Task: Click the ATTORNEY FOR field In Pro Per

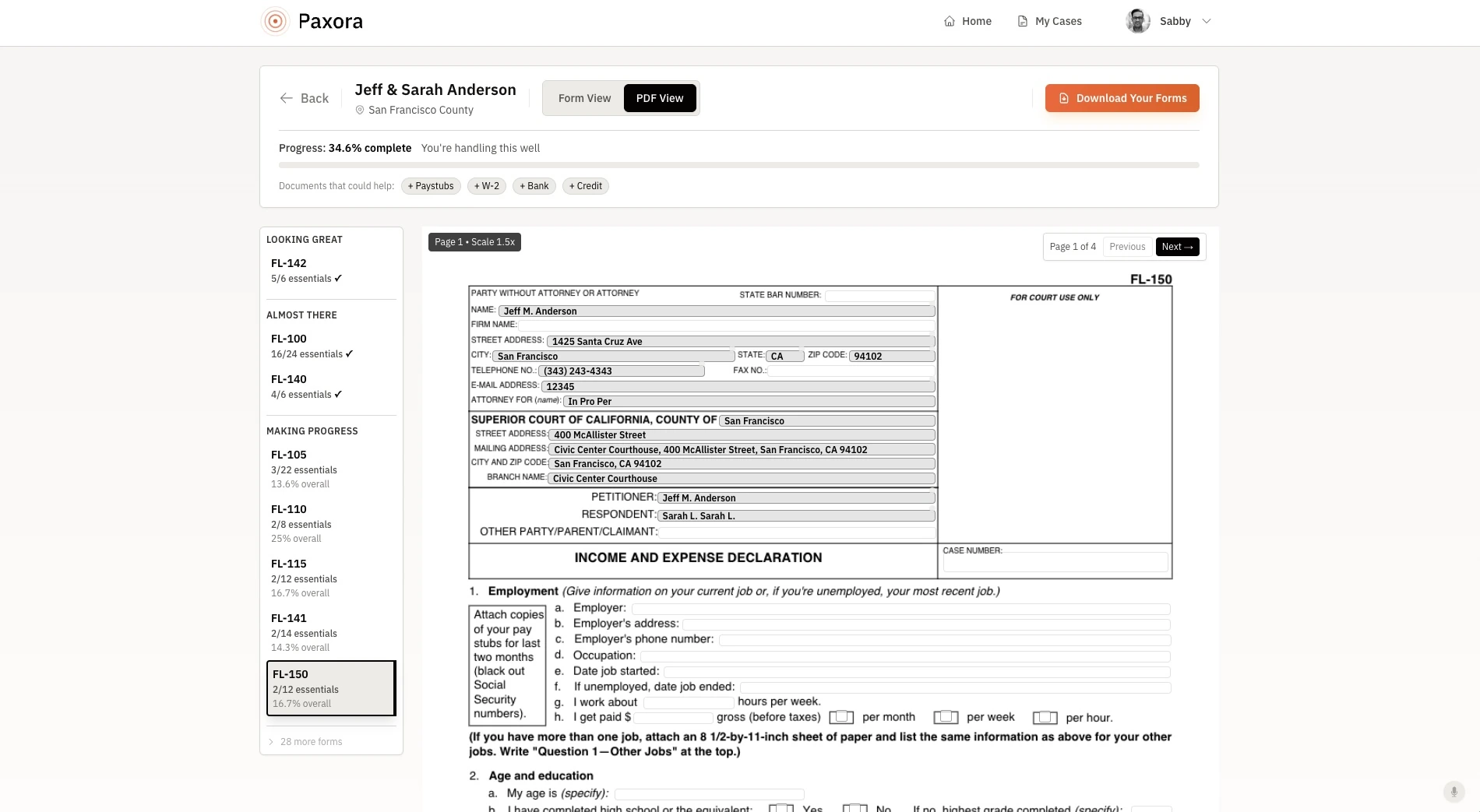Action: [x=749, y=402]
